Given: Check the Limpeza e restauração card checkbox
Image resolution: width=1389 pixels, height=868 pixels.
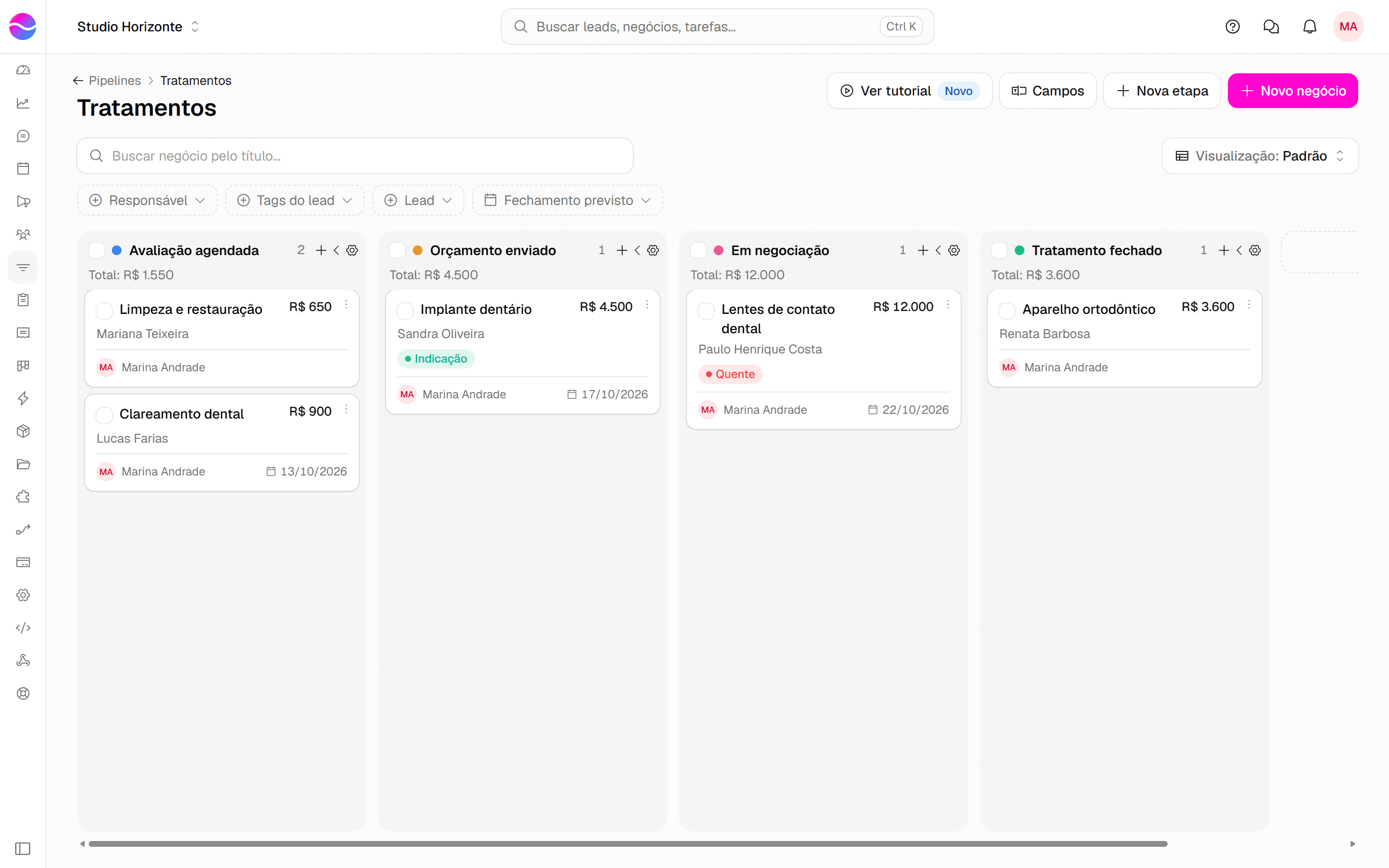Looking at the screenshot, I should point(104,311).
